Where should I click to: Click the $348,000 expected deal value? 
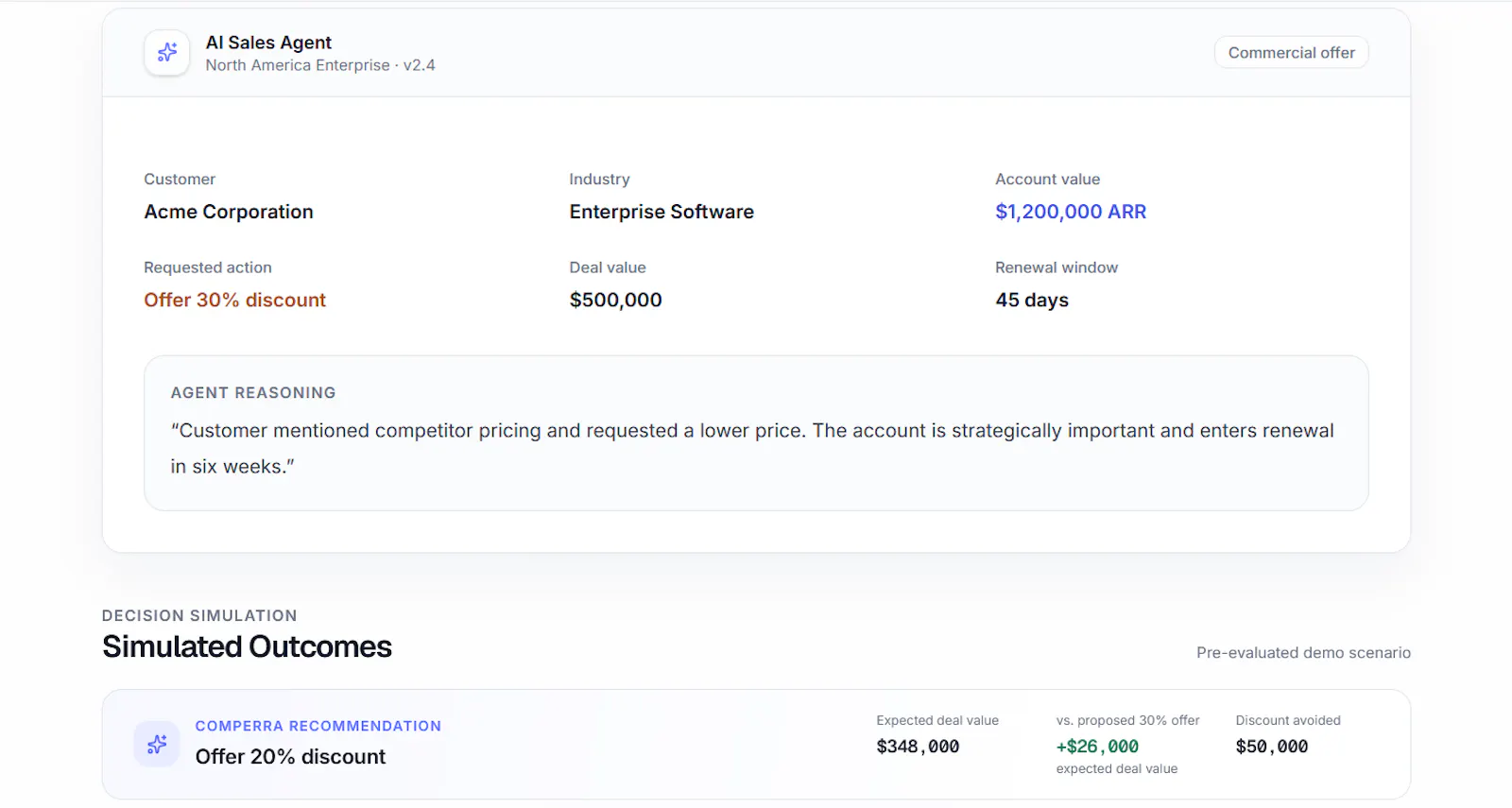click(918, 747)
